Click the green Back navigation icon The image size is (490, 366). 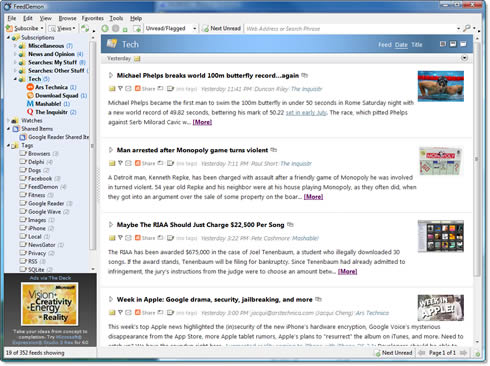pos(105,29)
